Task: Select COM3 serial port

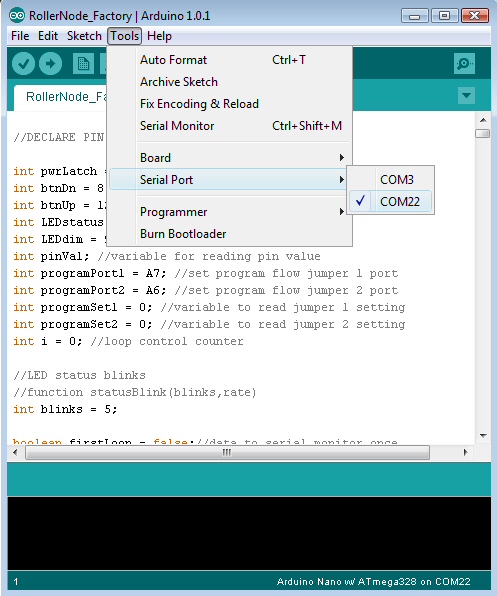Action: (x=390, y=179)
